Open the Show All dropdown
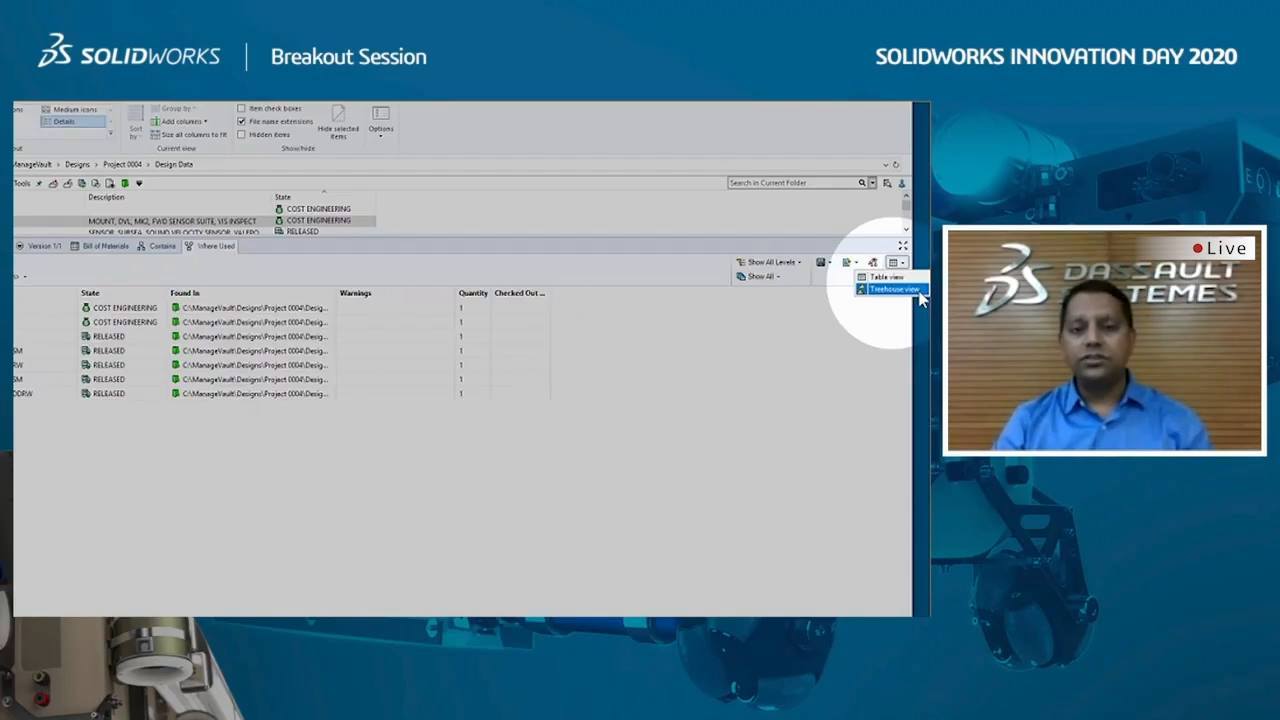1280x720 pixels. [758, 277]
